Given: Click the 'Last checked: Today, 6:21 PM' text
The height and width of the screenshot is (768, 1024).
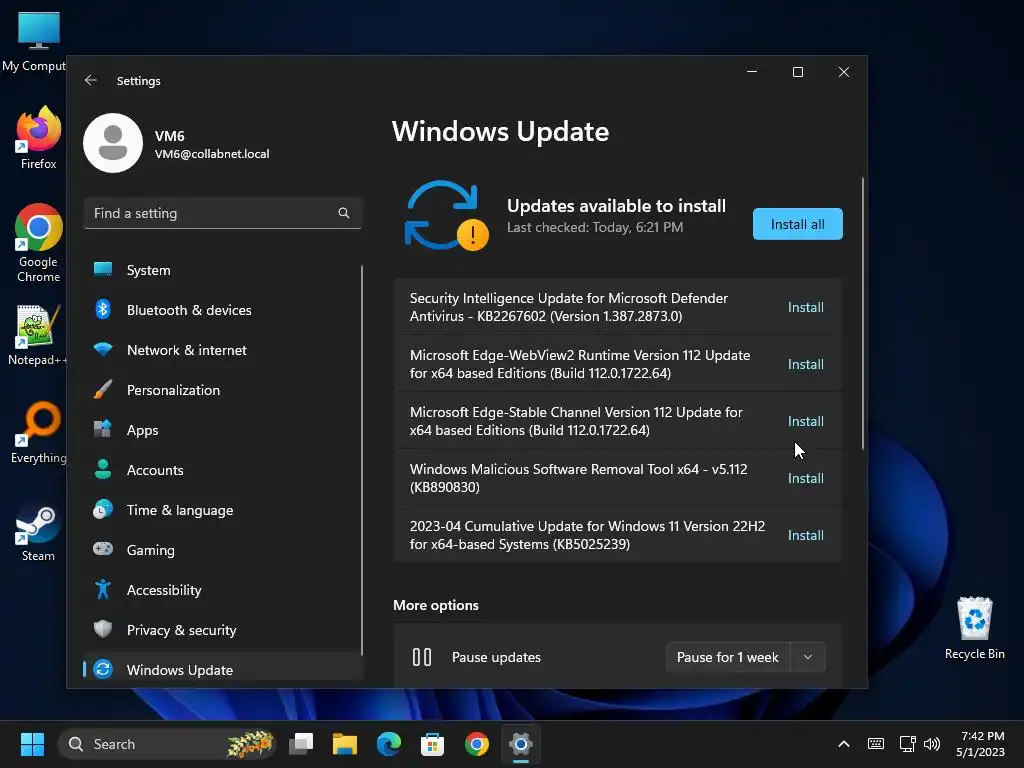Looking at the screenshot, I should pos(595,227).
